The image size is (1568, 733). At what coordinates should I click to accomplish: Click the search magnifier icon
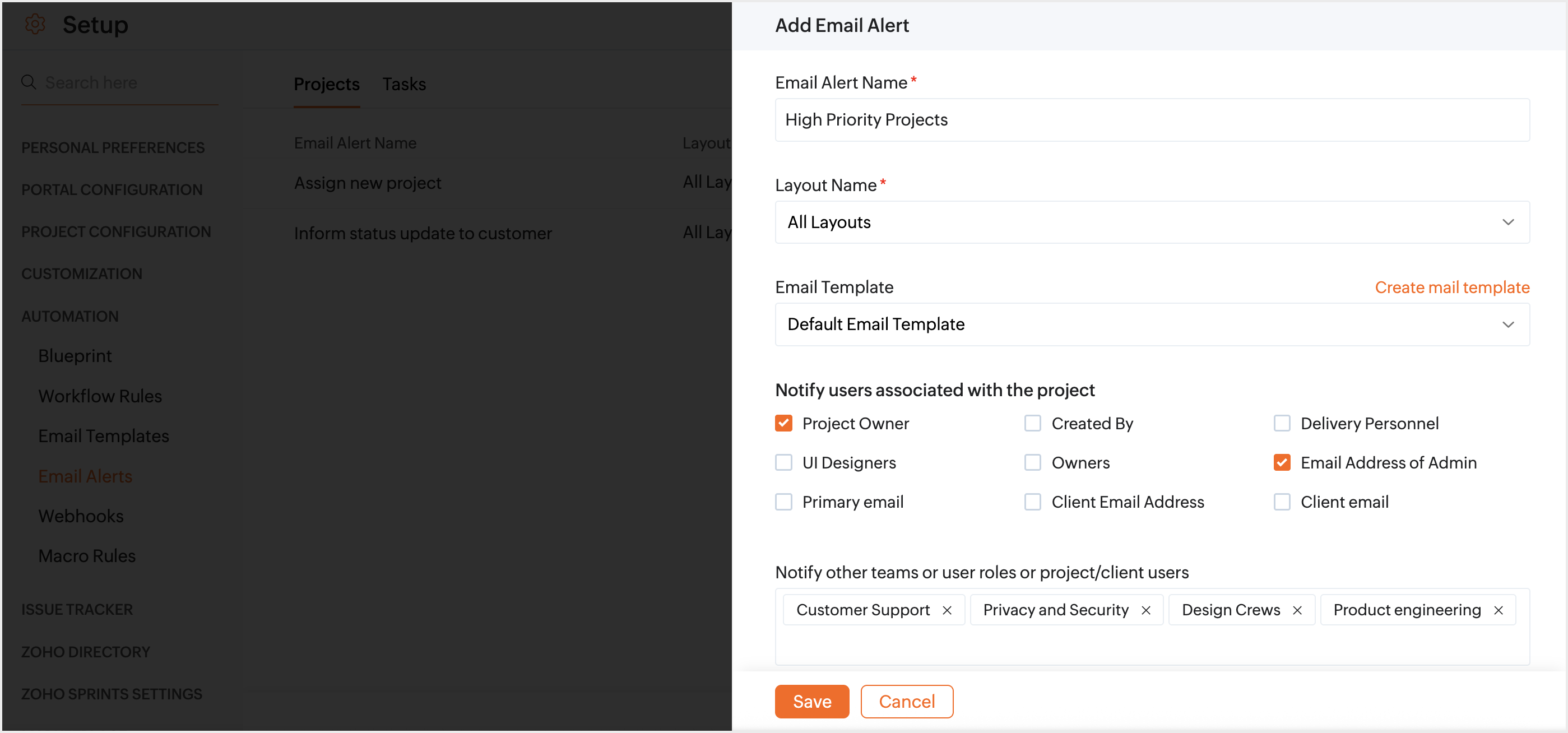29,82
